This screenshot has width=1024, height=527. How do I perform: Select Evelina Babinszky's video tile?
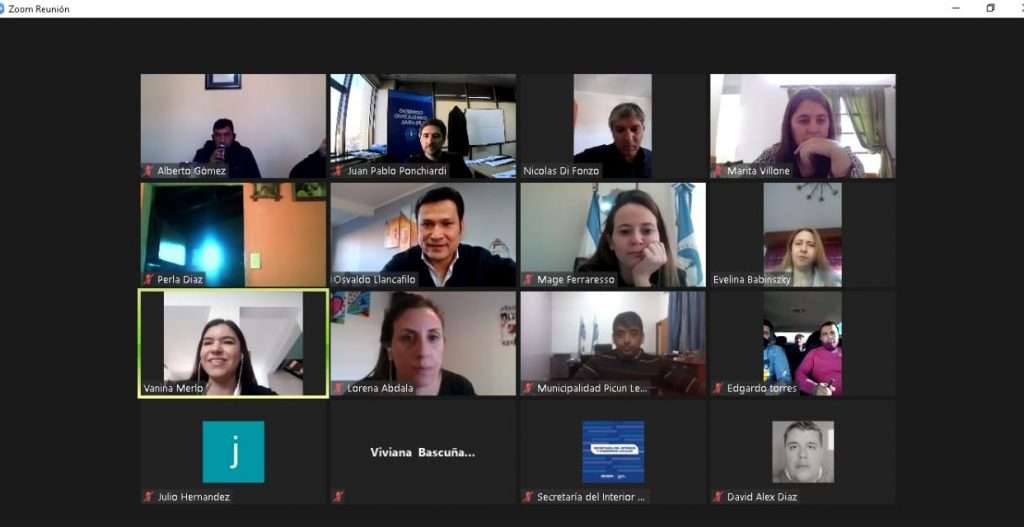803,235
